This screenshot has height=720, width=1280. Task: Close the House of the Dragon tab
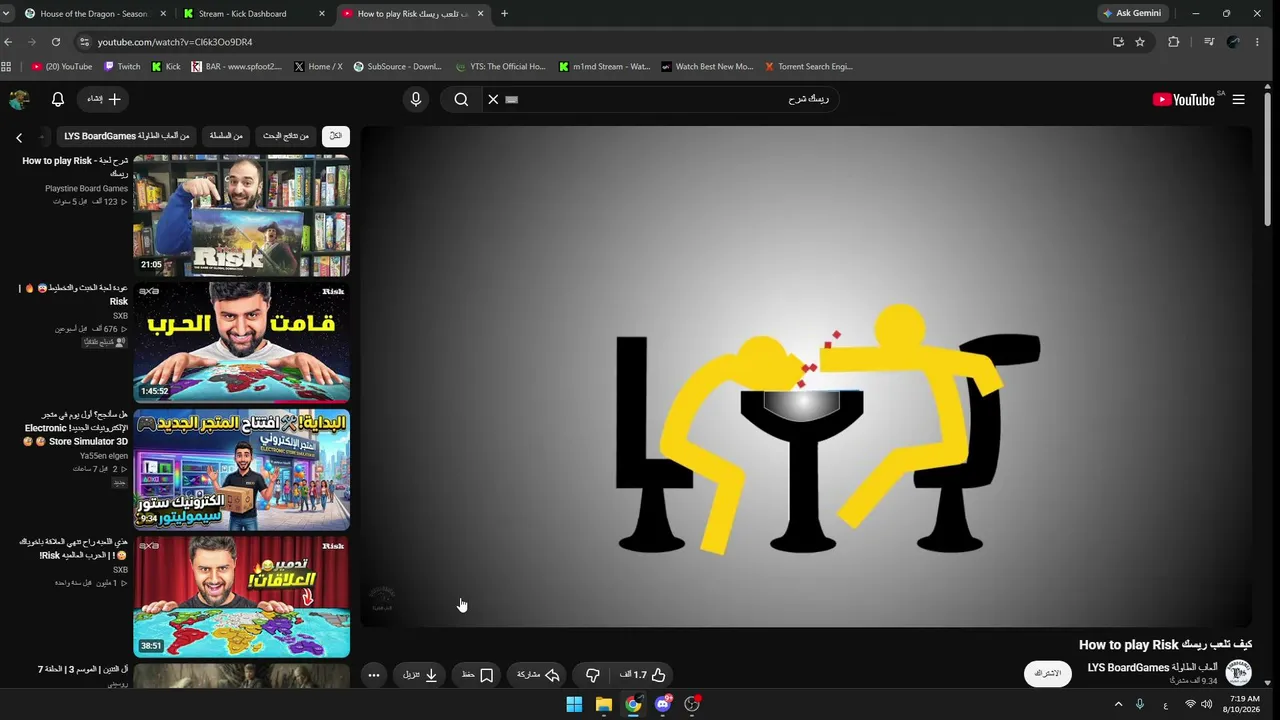(x=163, y=14)
